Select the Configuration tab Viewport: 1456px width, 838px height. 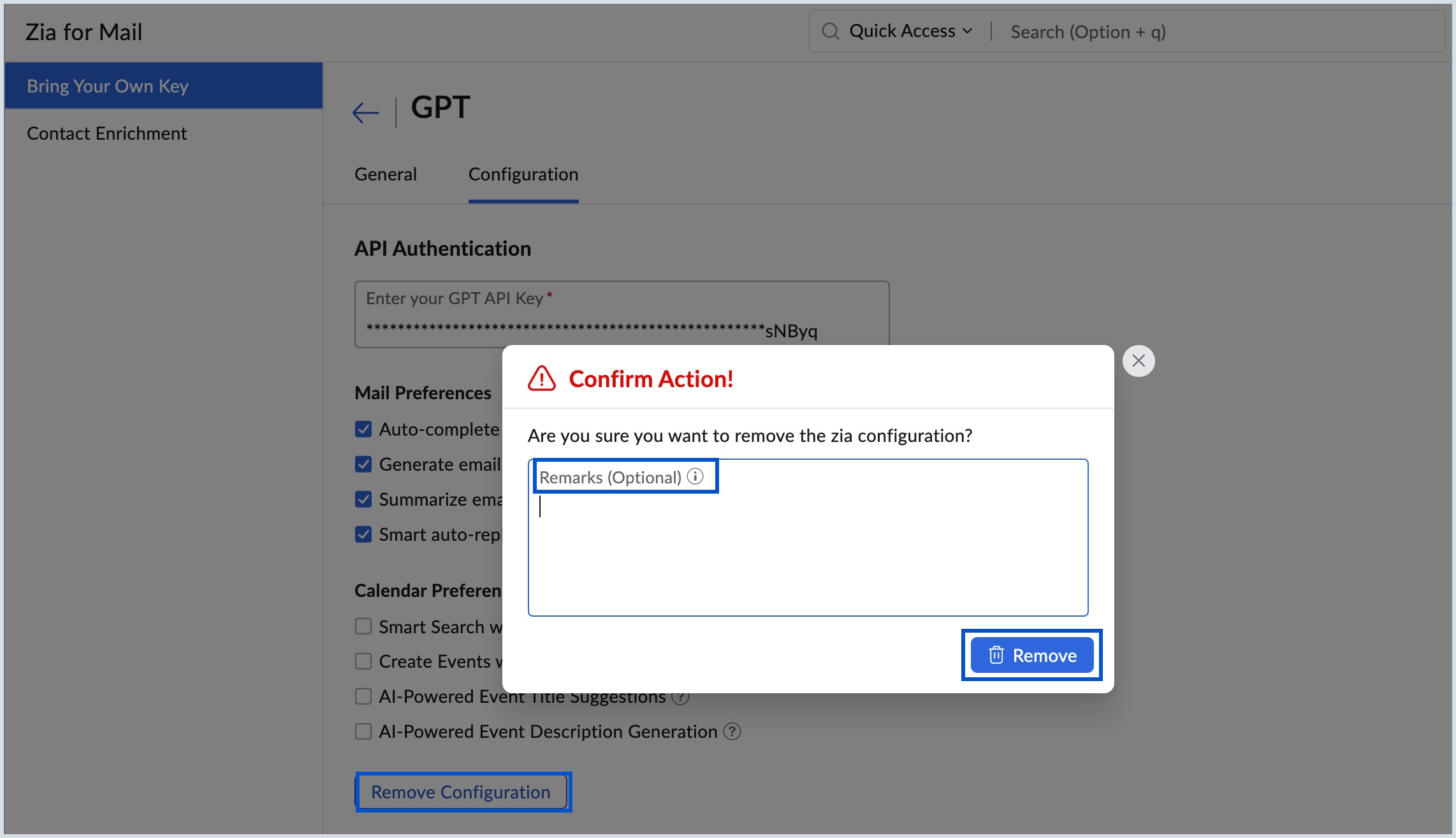coord(523,173)
